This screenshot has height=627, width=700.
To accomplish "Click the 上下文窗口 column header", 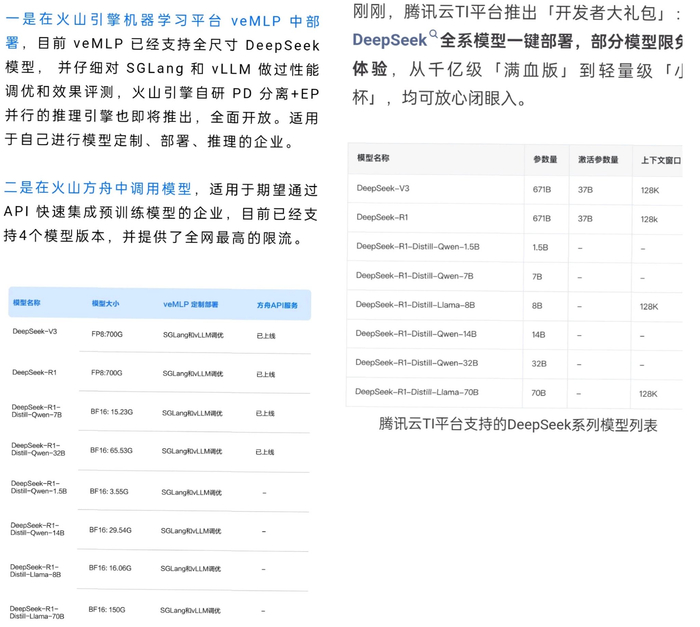I will (661, 160).
